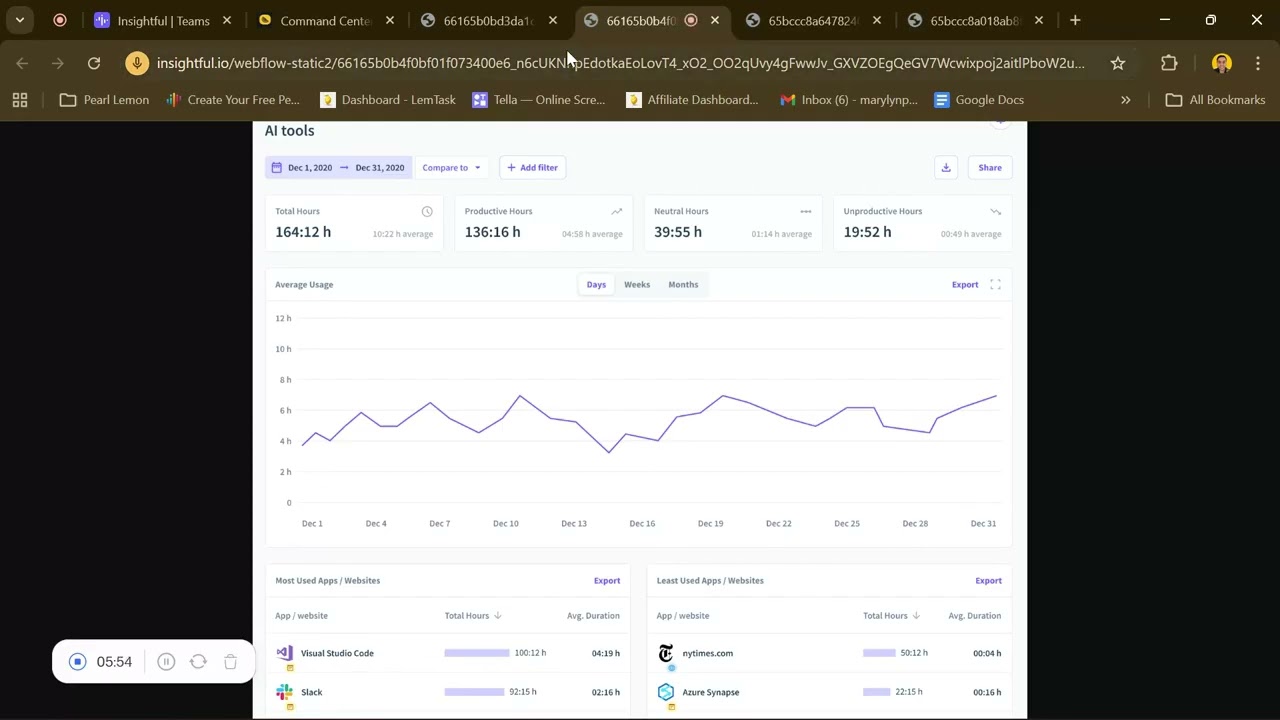Click the ellipsis icon in Neutral Hours card

805,211
